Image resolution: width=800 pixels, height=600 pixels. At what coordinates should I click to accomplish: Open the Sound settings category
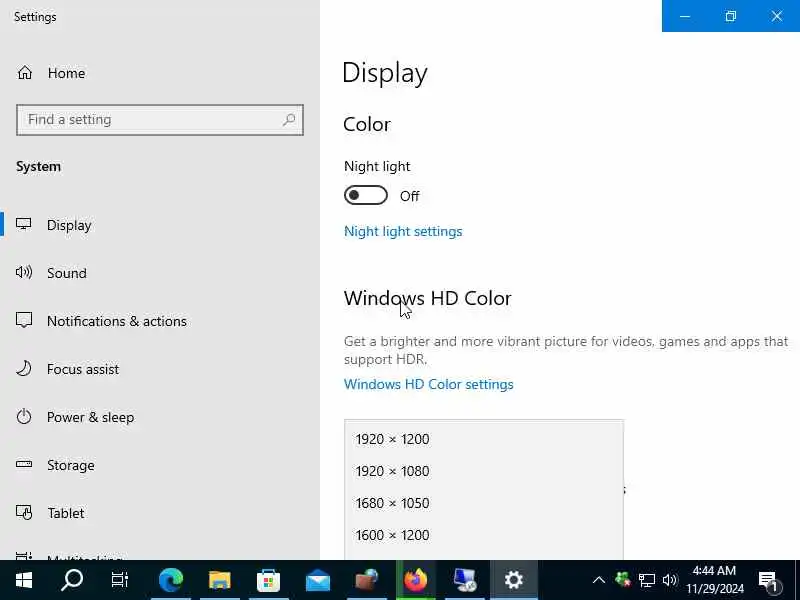point(67,273)
